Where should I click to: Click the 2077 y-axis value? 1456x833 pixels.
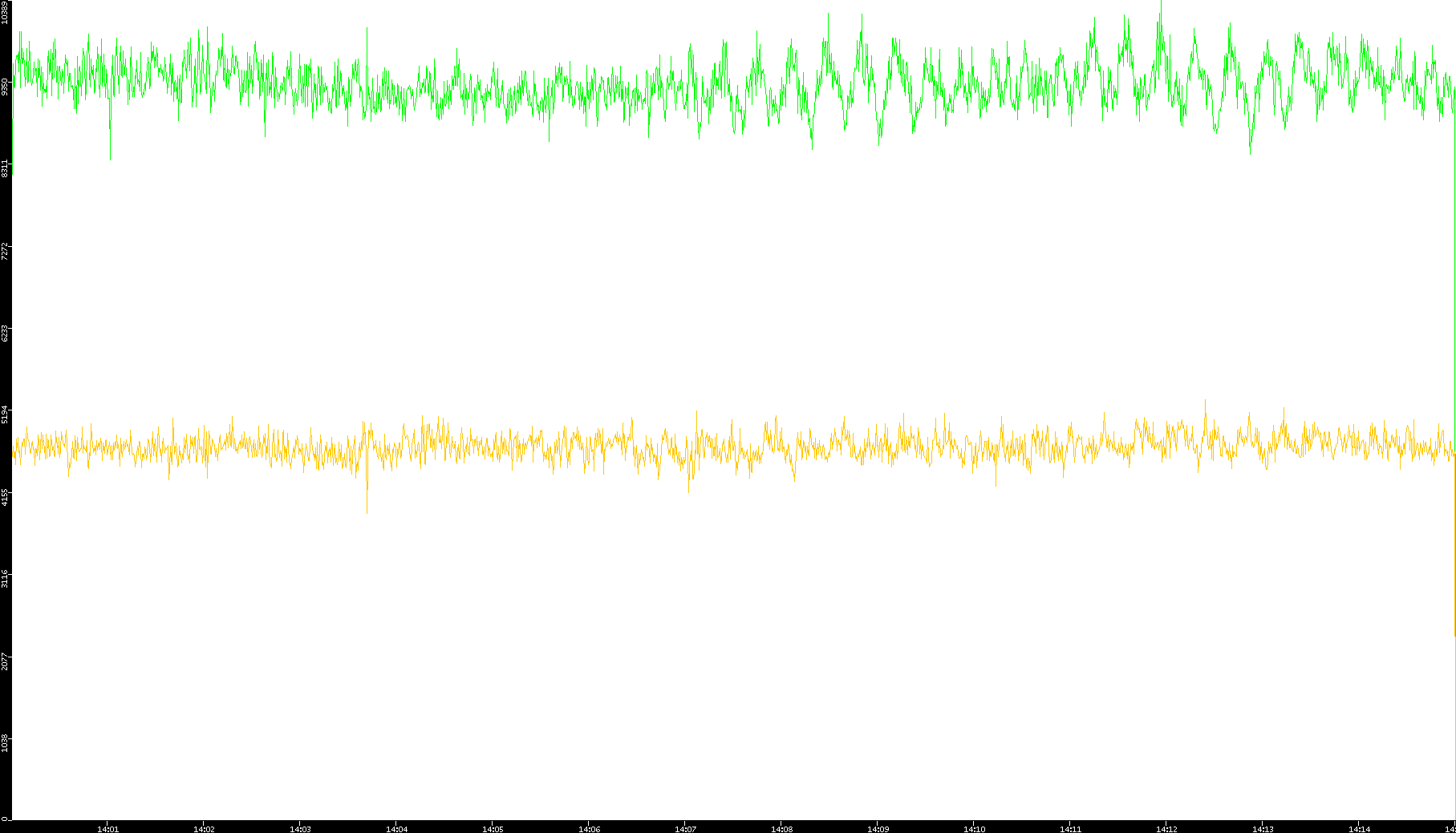5,661
